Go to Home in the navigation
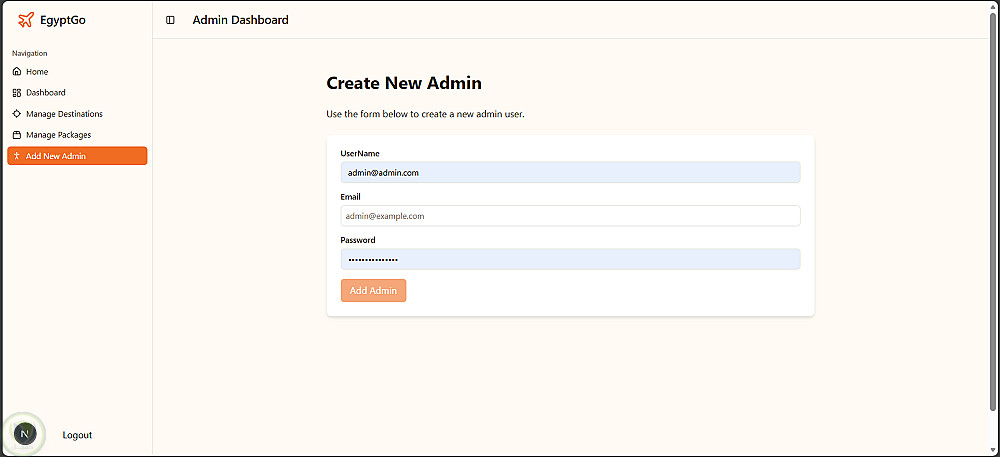Screen dimensions: 1000x457 [37, 72]
